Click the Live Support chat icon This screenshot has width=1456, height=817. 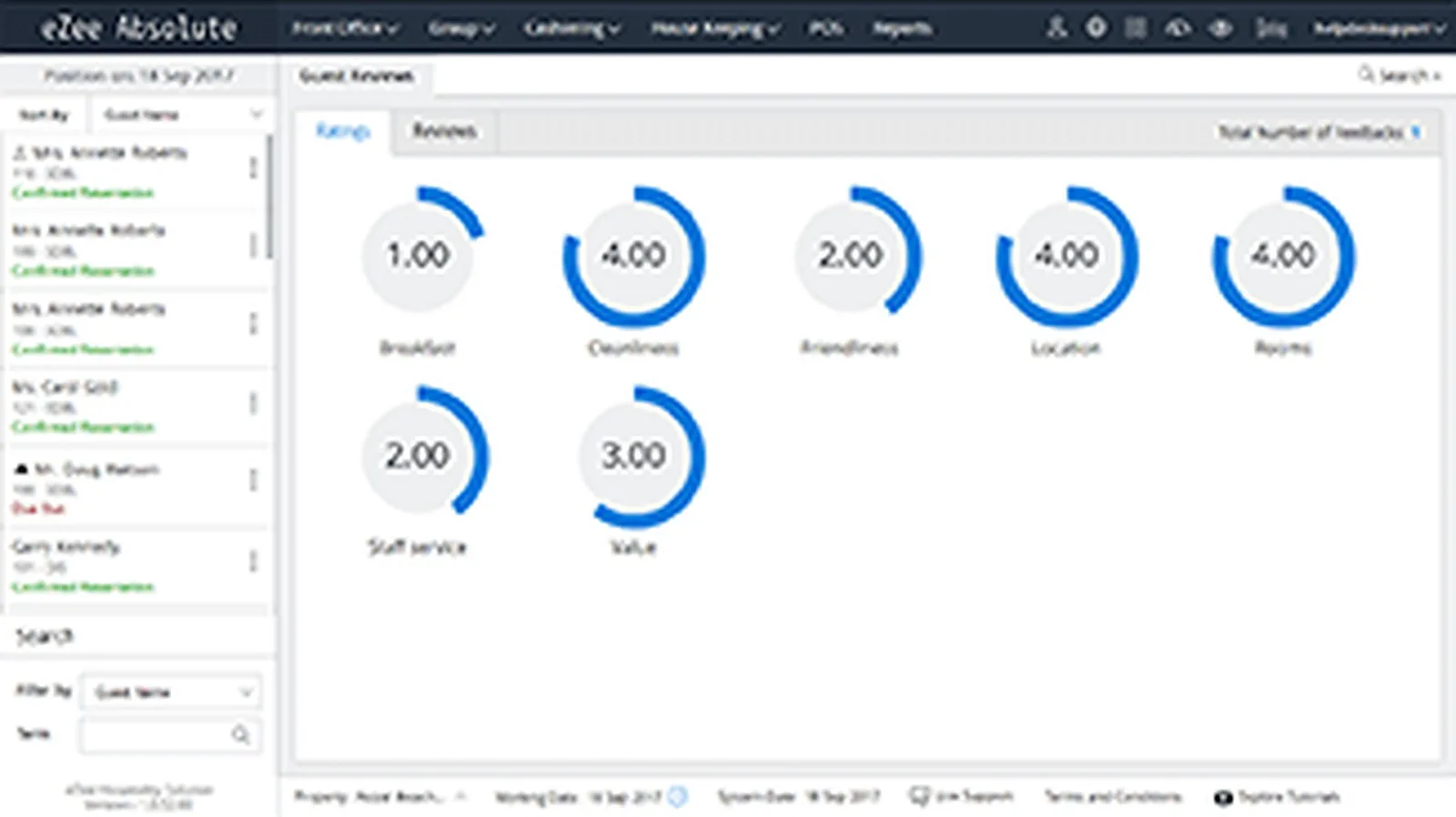[x=919, y=796]
